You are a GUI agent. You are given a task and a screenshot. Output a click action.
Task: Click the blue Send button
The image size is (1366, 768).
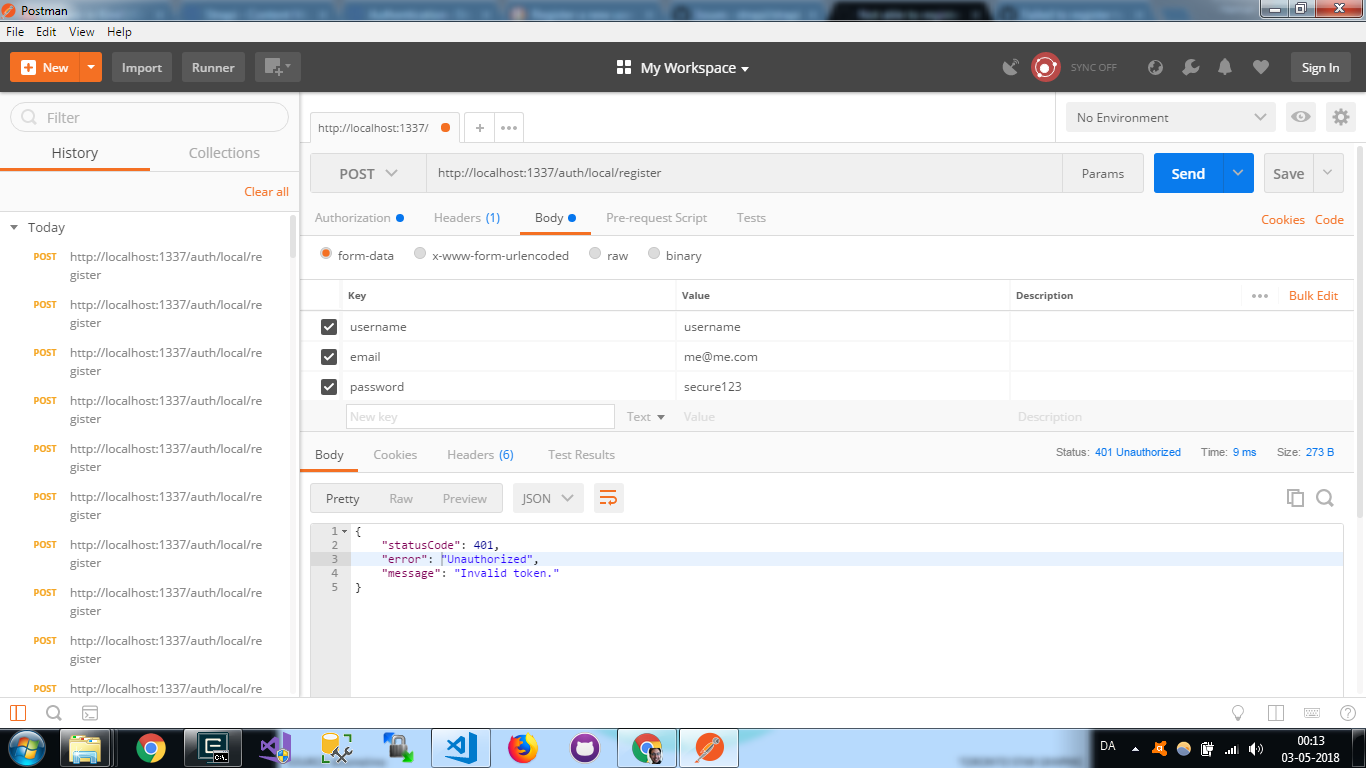point(1188,173)
